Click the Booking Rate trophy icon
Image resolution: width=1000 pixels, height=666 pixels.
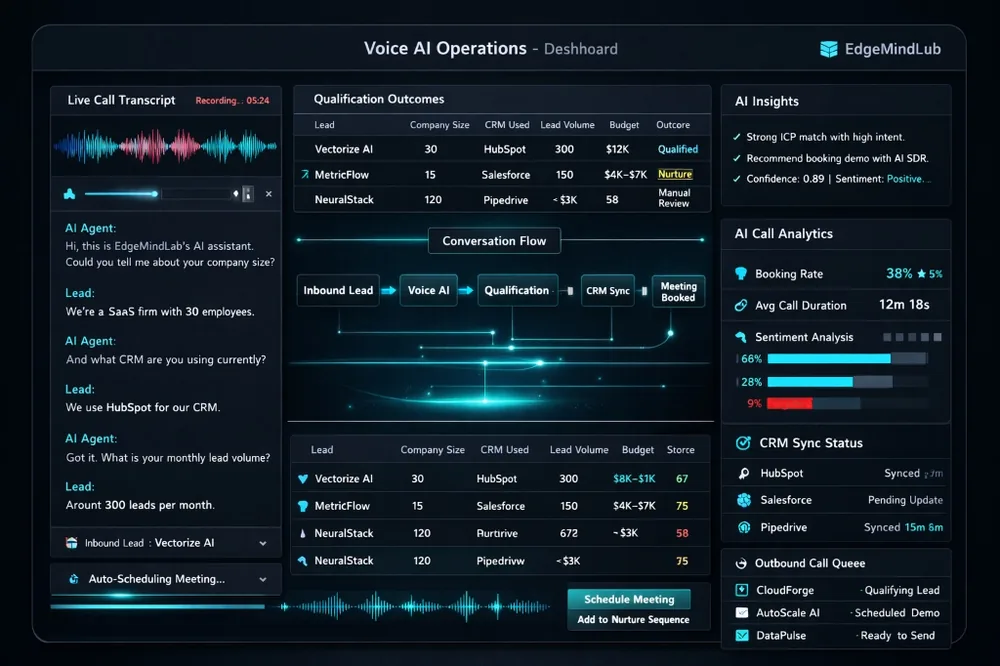point(741,274)
